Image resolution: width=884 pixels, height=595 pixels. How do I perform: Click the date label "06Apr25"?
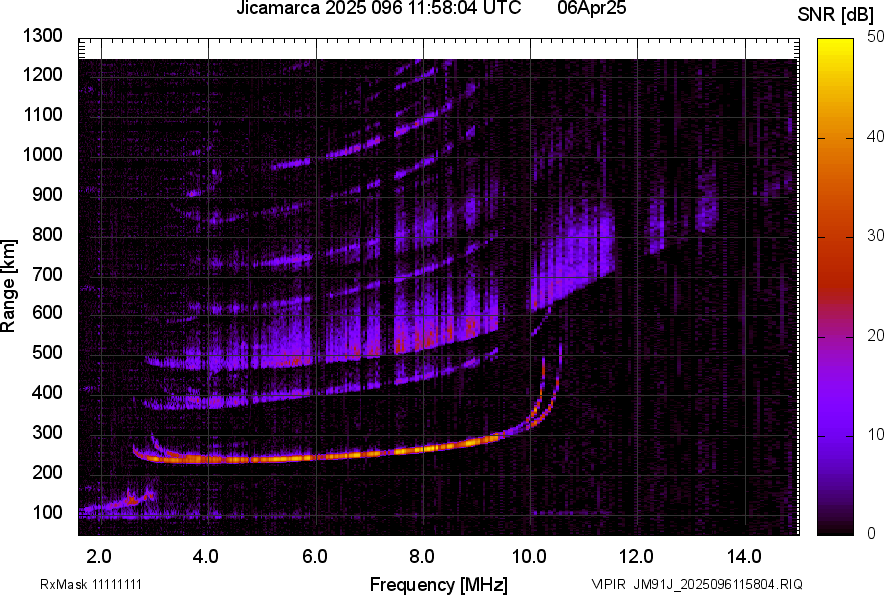591,8
